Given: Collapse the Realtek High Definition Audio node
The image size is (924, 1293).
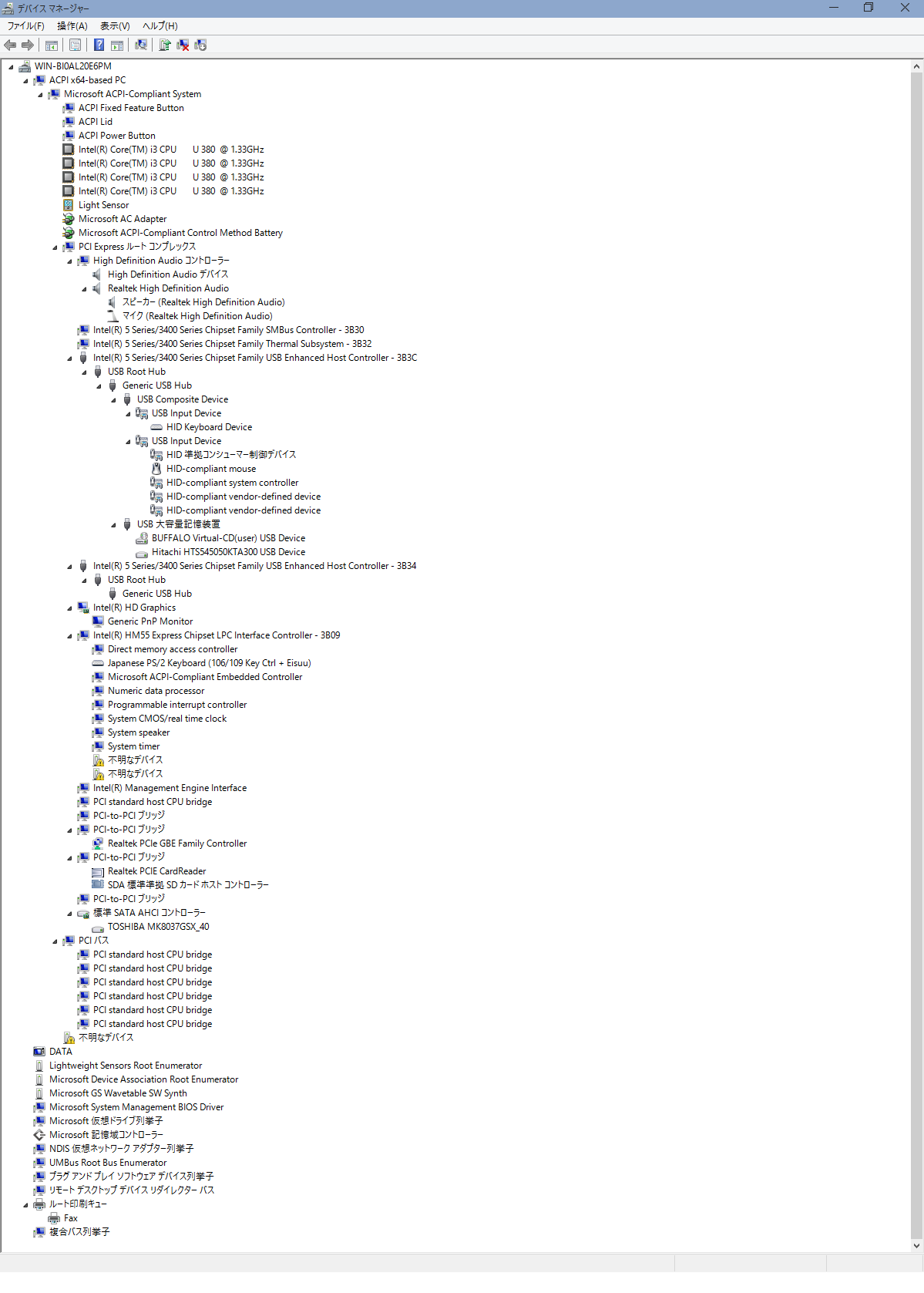Looking at the screenshot, I should pos(84,289).
